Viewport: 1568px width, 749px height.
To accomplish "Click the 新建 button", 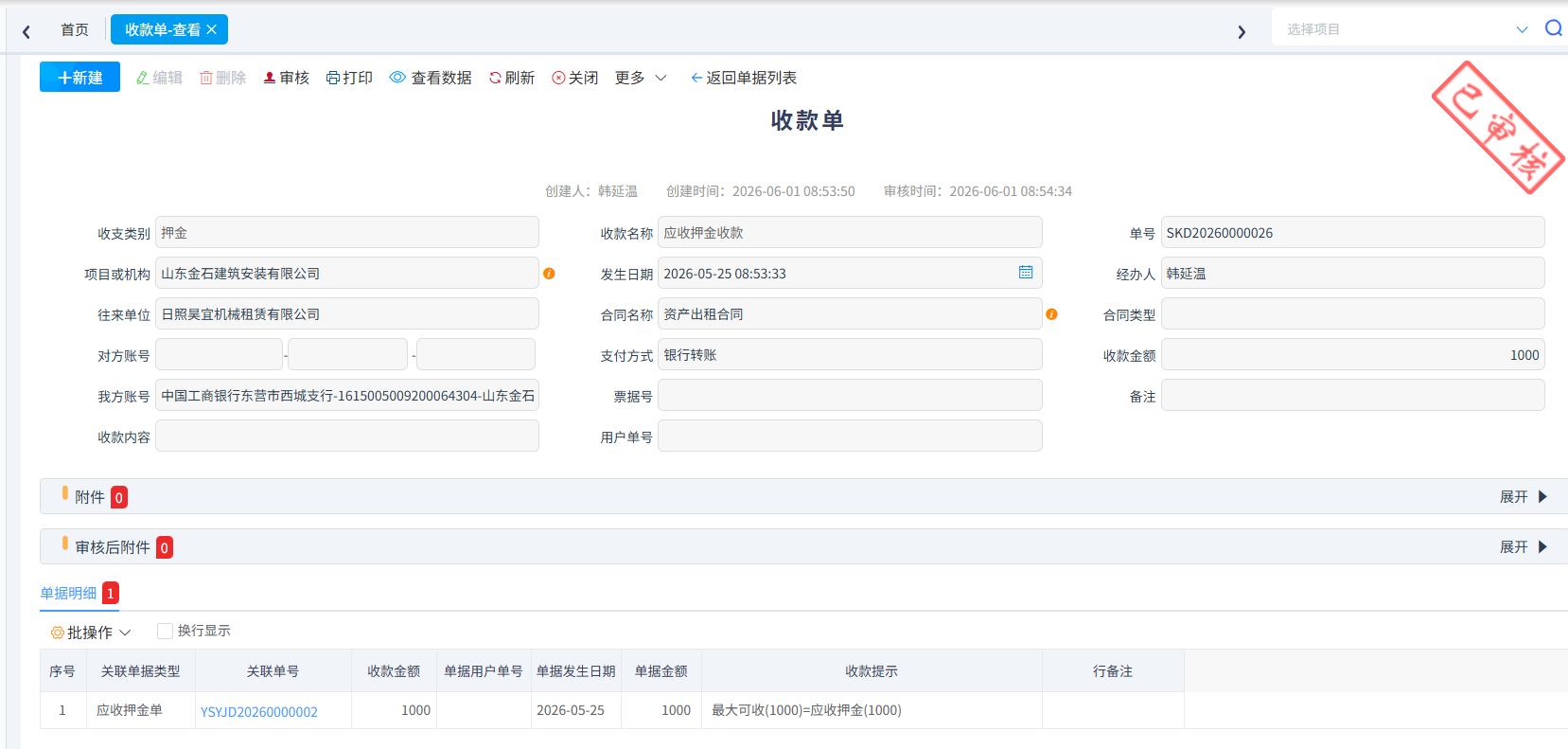I will pos(79,77).
